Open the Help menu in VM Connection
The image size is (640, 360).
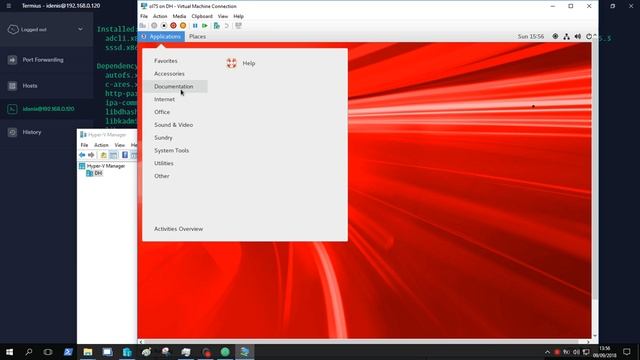coord(238,16)
